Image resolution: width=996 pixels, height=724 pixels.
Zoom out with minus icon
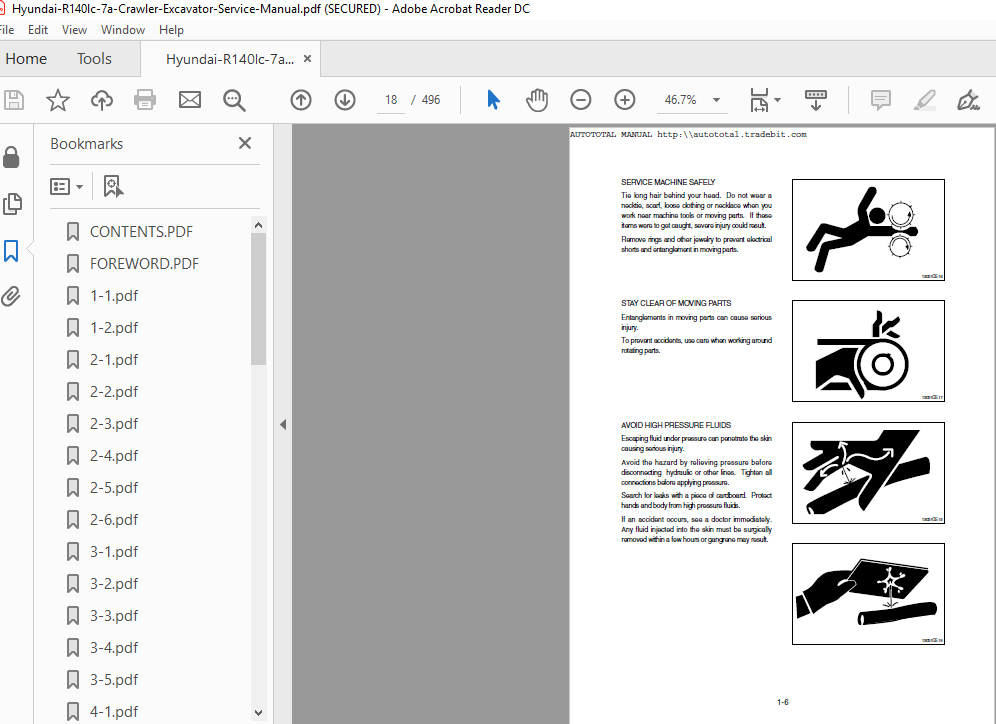[581, 100]
